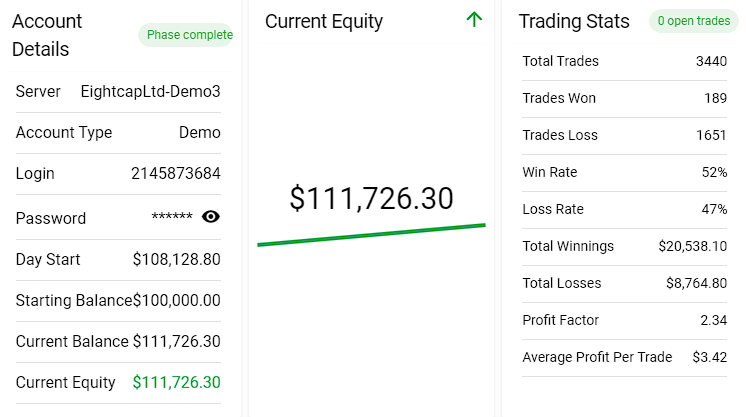746x417 pixels.
Task: Click the Day Start amount
Action: click(177, 259)
